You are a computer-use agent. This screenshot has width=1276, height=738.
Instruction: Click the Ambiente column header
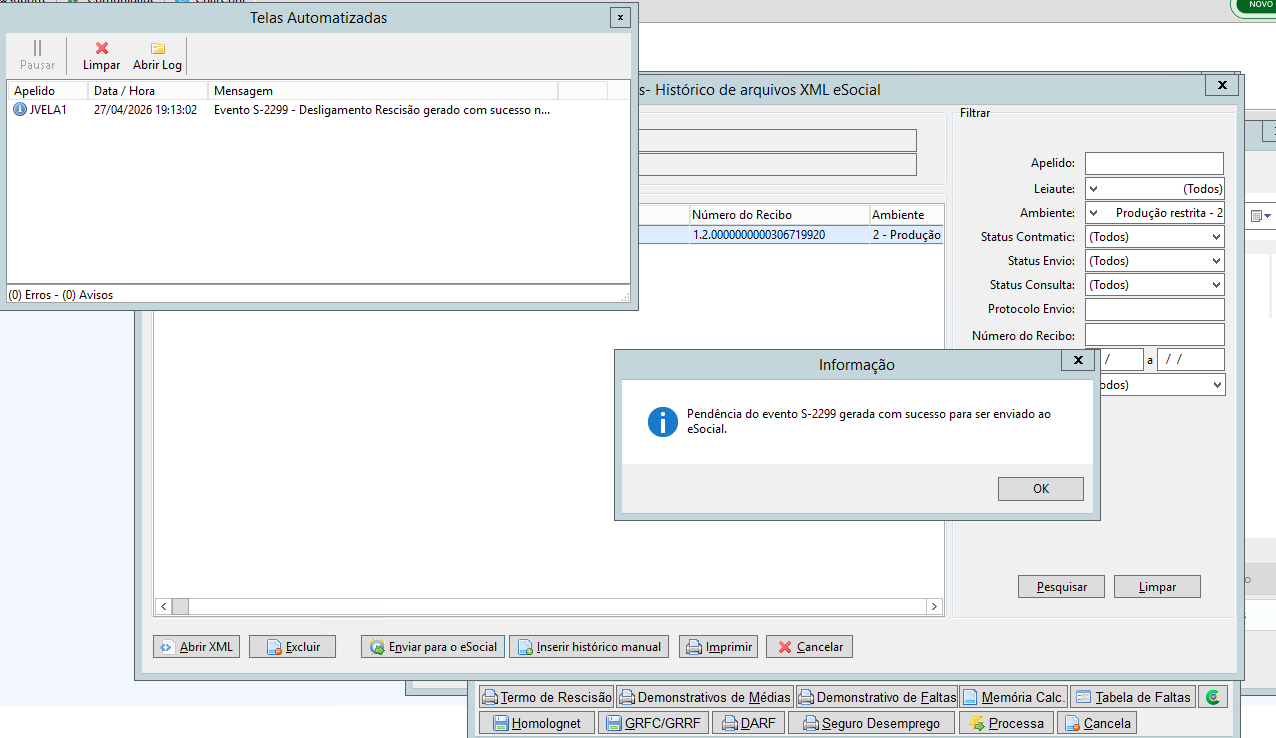(906, 215)
